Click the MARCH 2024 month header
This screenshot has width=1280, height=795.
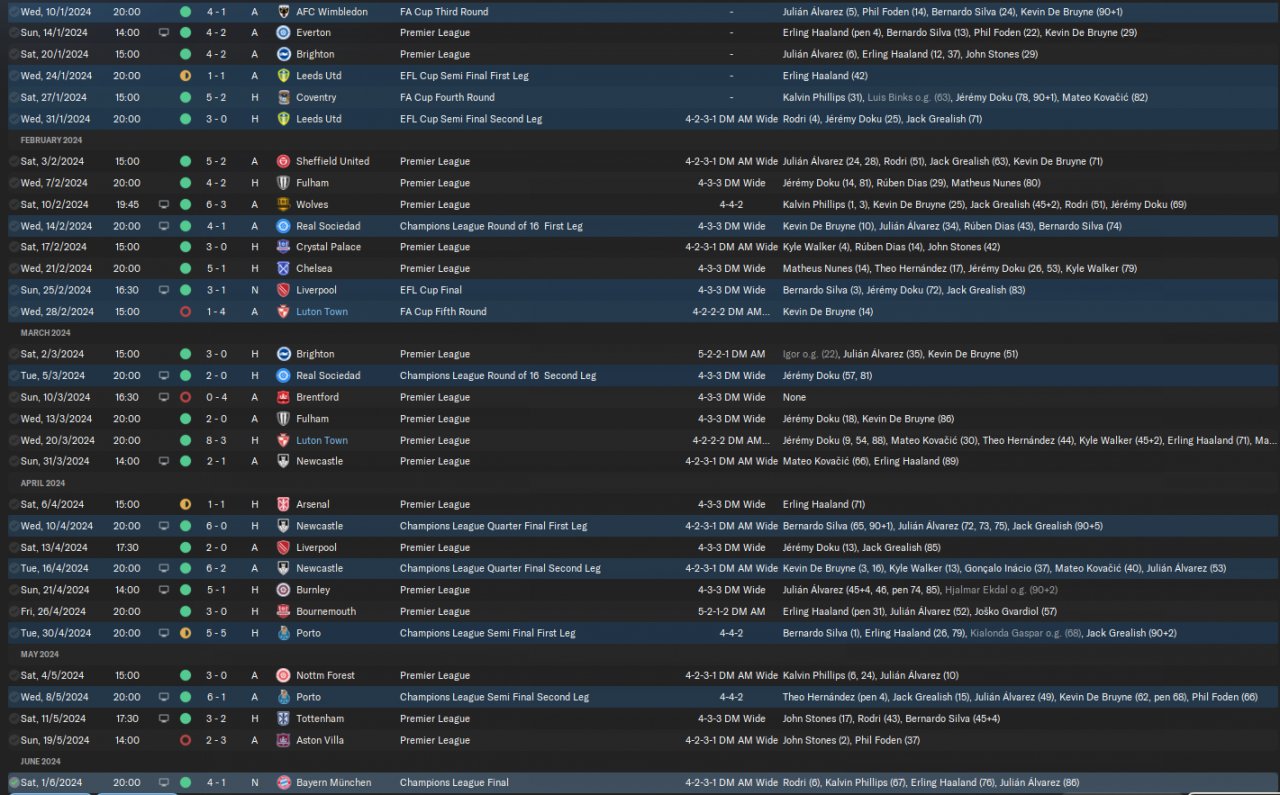click(x=46, y=334)
